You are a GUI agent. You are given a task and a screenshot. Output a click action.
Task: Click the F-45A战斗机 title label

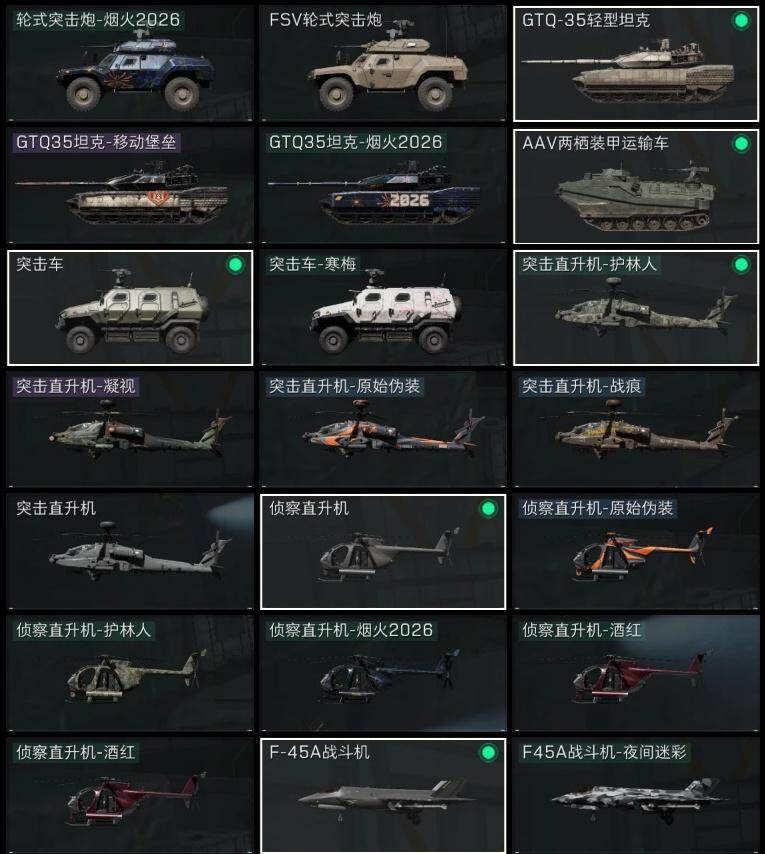coord(320,753)
